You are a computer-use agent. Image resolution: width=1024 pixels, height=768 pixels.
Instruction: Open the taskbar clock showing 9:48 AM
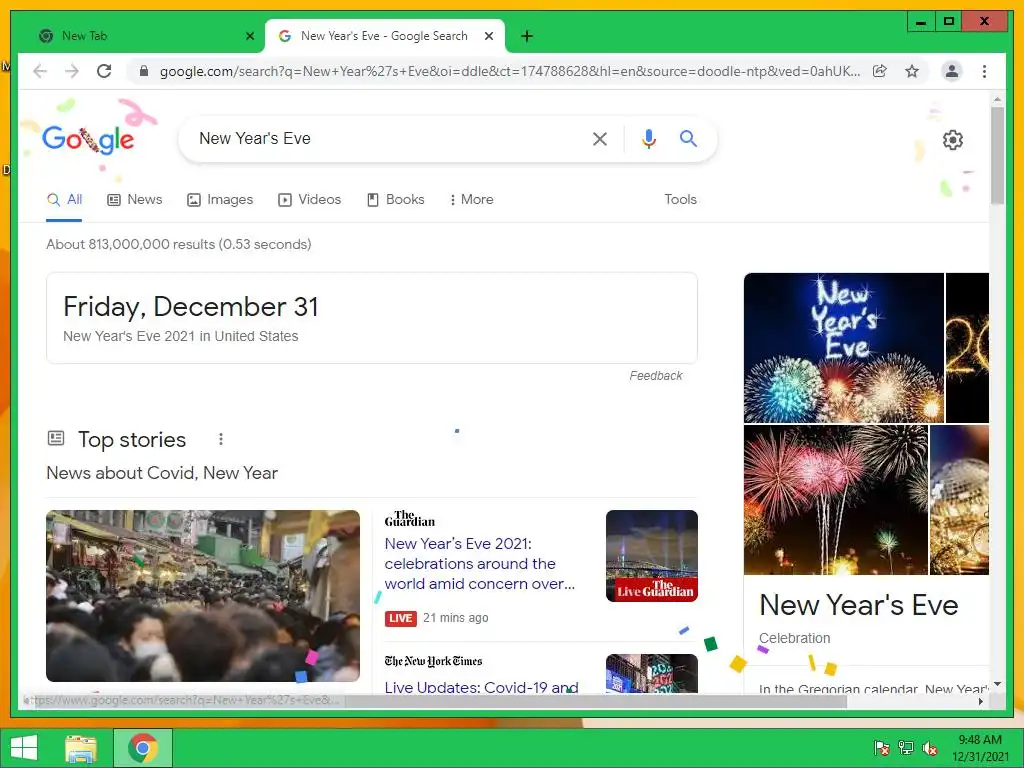point(980,748)
